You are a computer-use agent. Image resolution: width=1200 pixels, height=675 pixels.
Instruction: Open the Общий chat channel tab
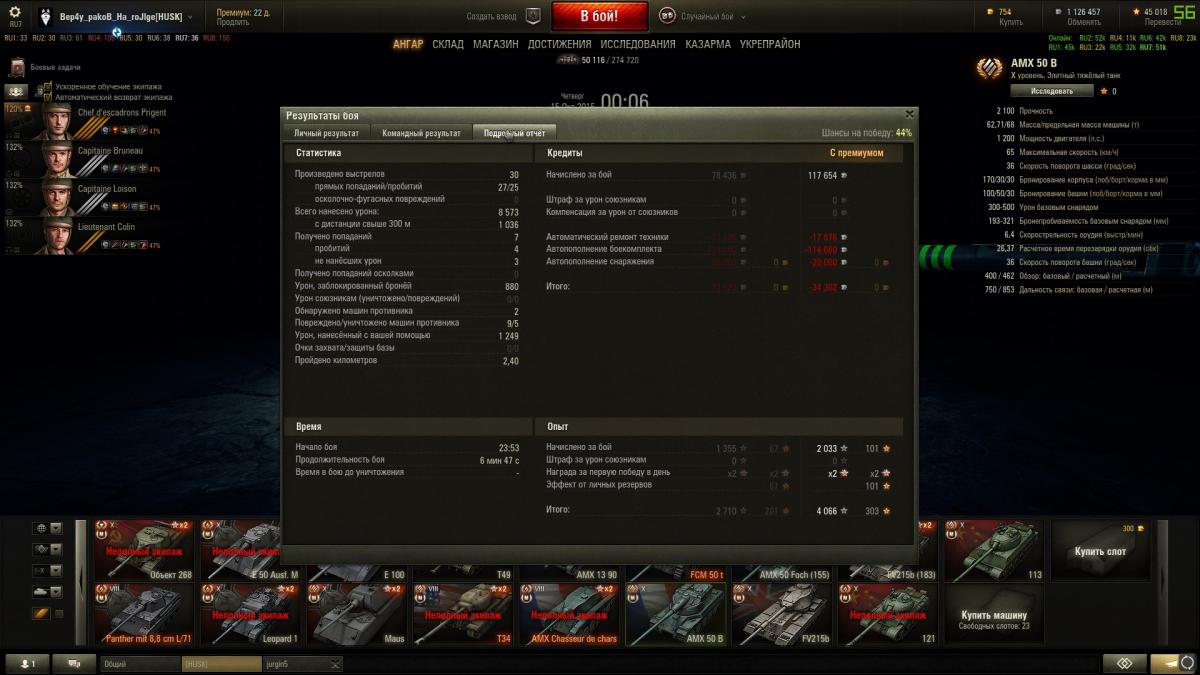click(140, 663)
